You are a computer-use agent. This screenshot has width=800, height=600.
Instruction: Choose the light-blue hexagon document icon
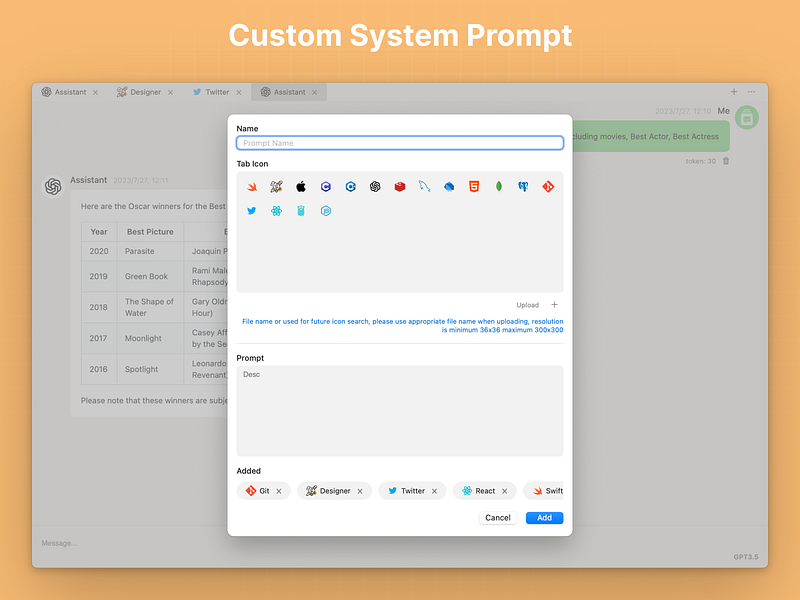[326, 211]
